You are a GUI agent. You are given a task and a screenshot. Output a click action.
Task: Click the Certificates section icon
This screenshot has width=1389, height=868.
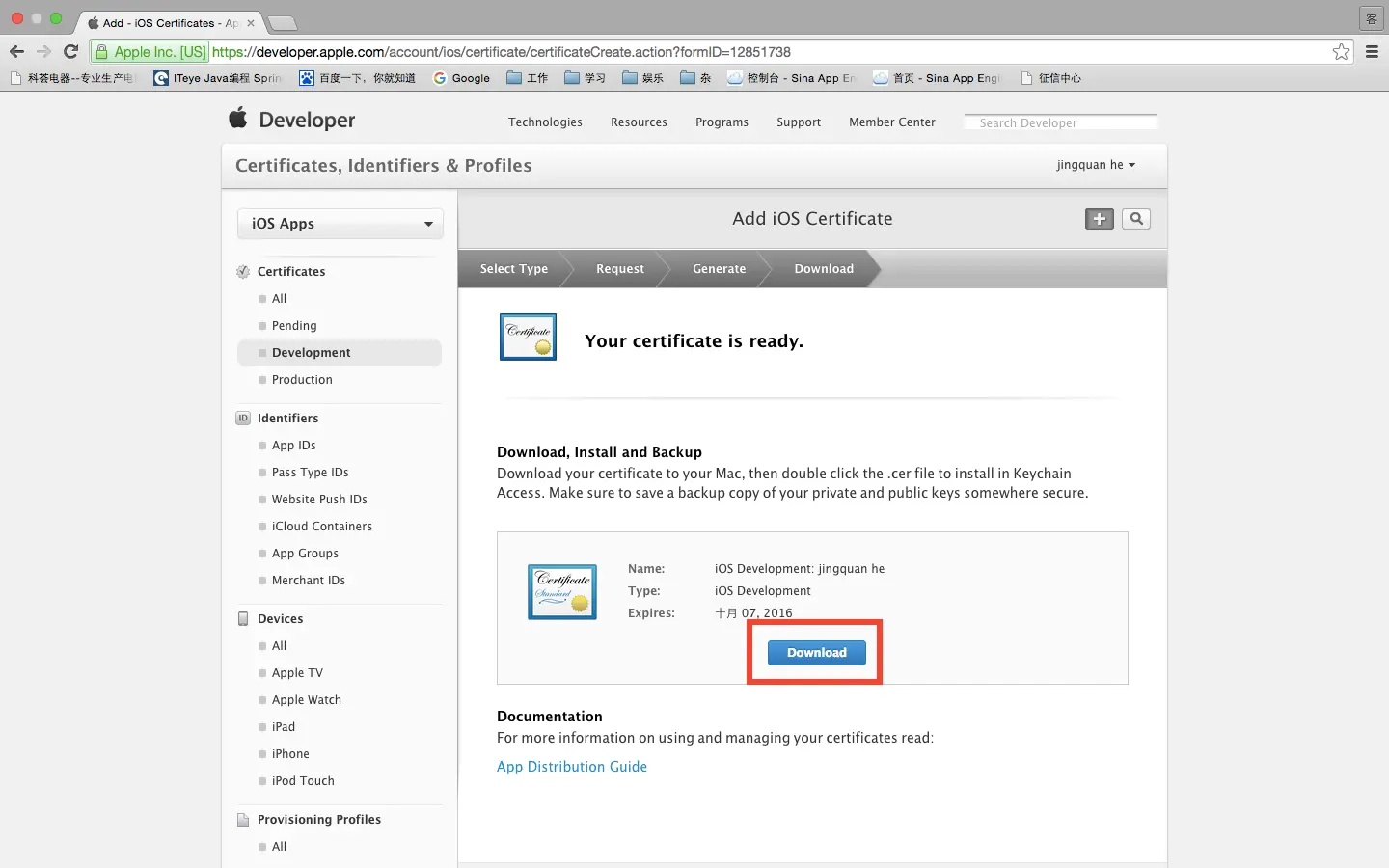pyautogui.click(x=243, y=272)
